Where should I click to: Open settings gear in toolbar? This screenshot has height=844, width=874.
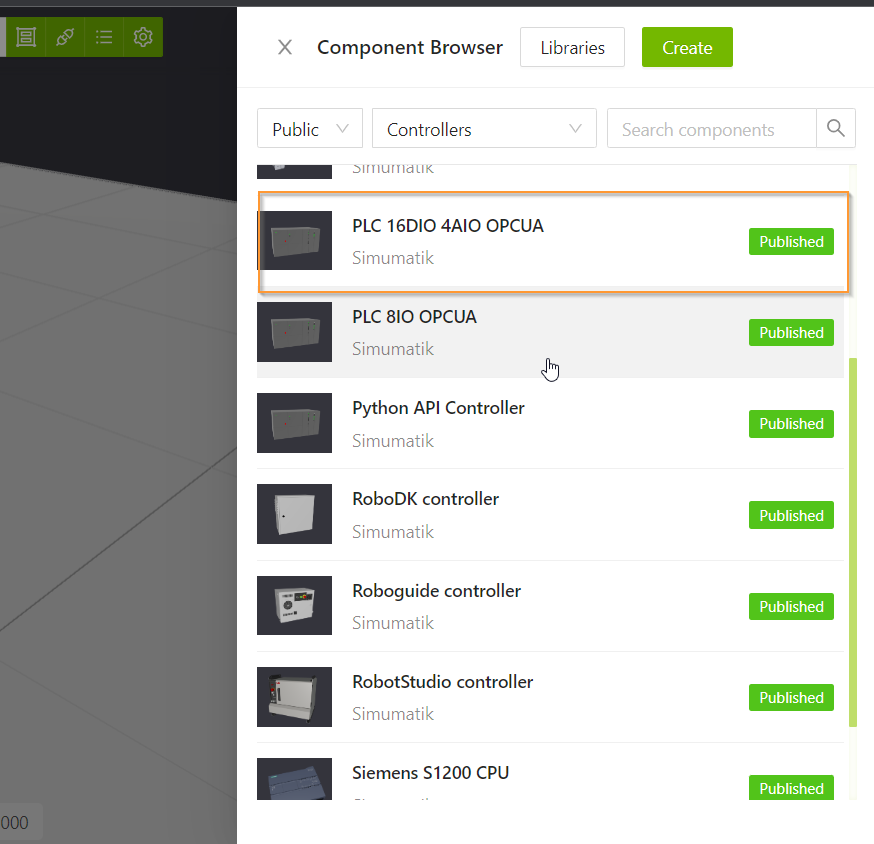coord(143,37)
